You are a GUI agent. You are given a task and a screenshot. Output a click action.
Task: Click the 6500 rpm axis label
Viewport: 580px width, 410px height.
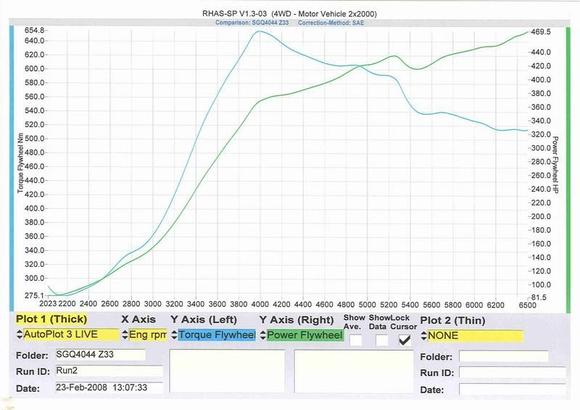[527, 305]
